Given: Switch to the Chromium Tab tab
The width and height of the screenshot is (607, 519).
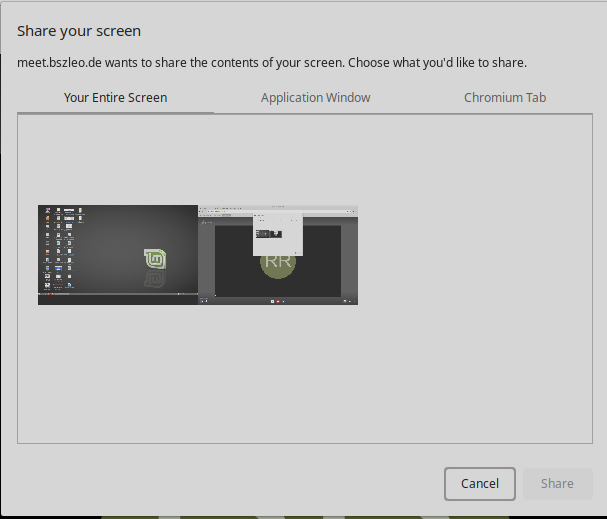Looking at the screenshot, I should (504, 98).
